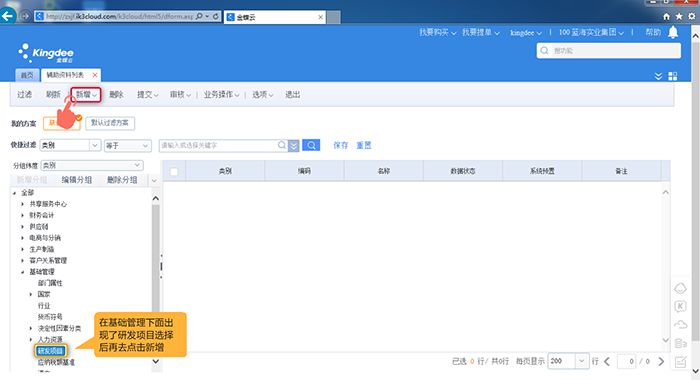This screenshot has height=380, width=700.
Task: Open the 100 蓝海实业集团 organization menu
Action: tap(591, 33)
